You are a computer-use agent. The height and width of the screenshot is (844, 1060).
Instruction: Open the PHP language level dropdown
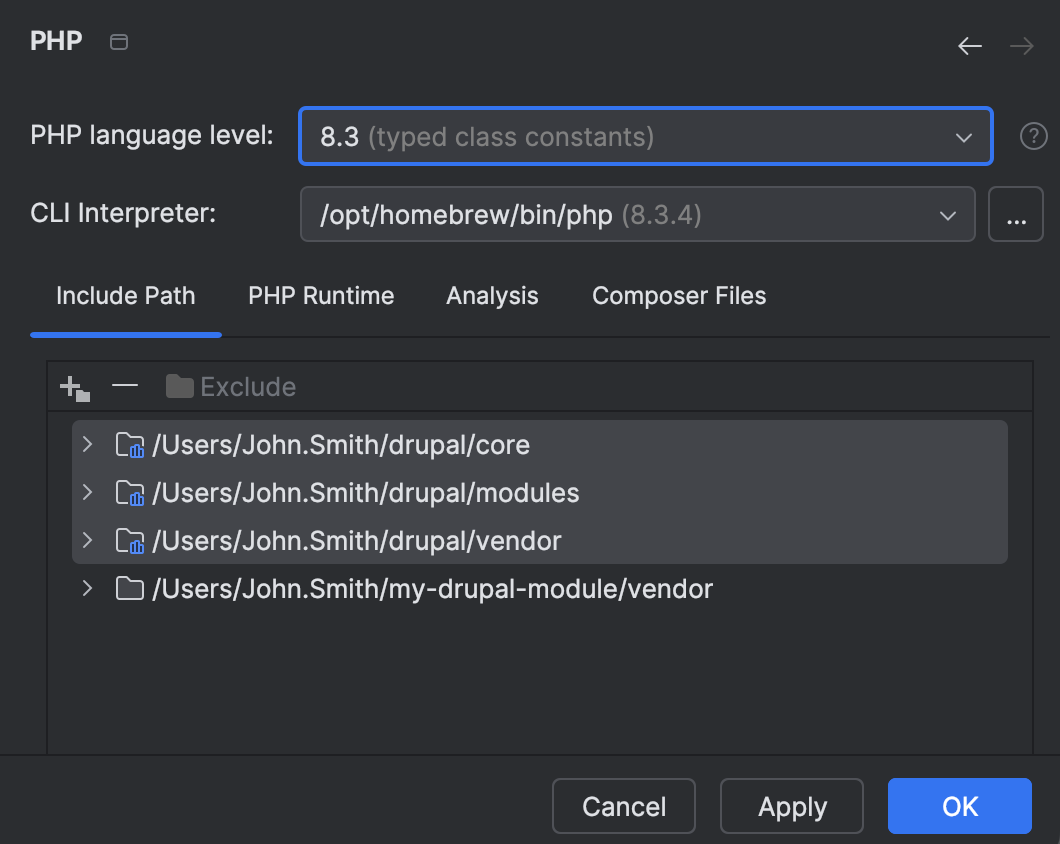(x=645, y=137)
